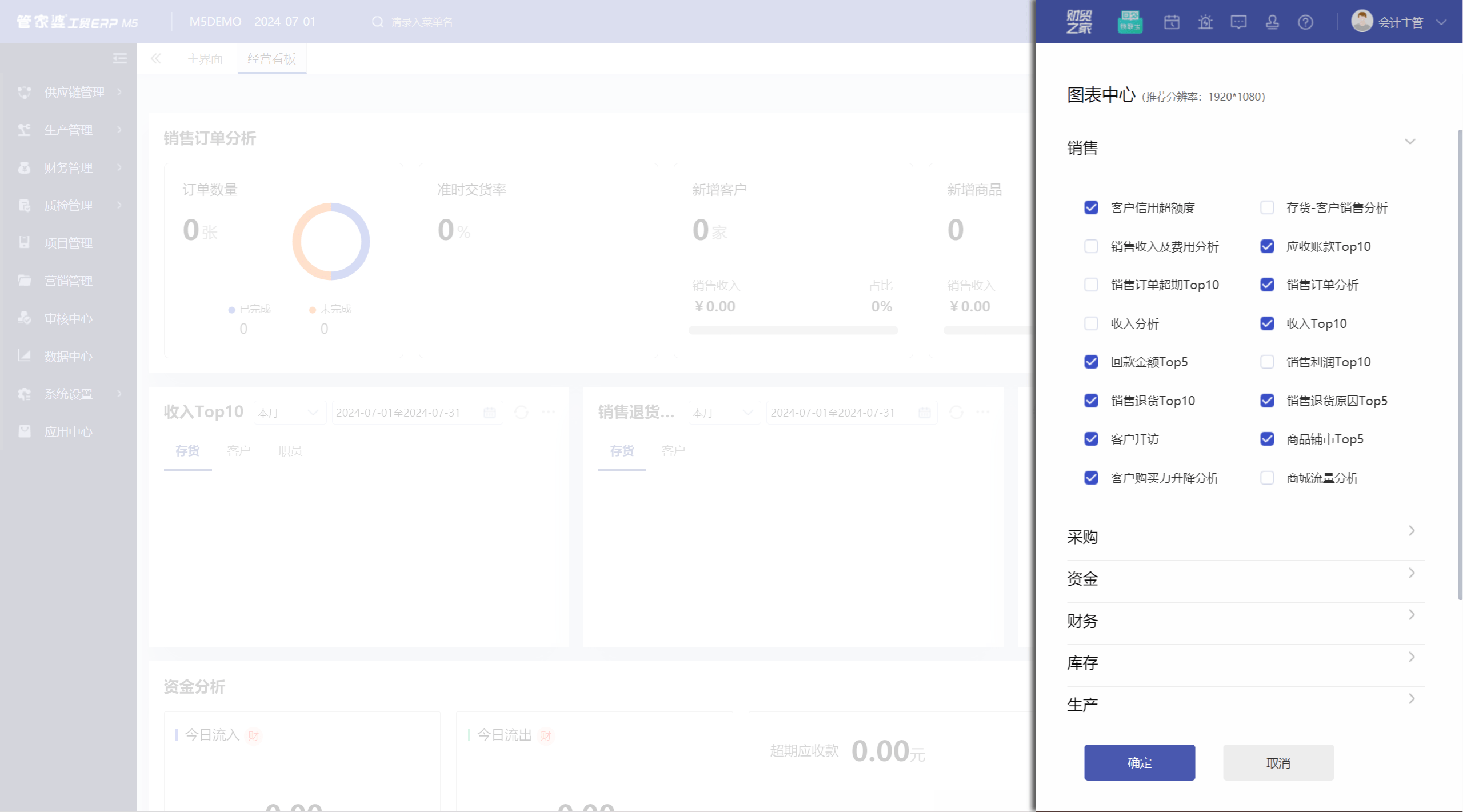Image resolution: width=1463 pixels, height=812 pixels.
Task: Open the 会计主管 account dropdown arrow
Action: tap(1441, 22)
